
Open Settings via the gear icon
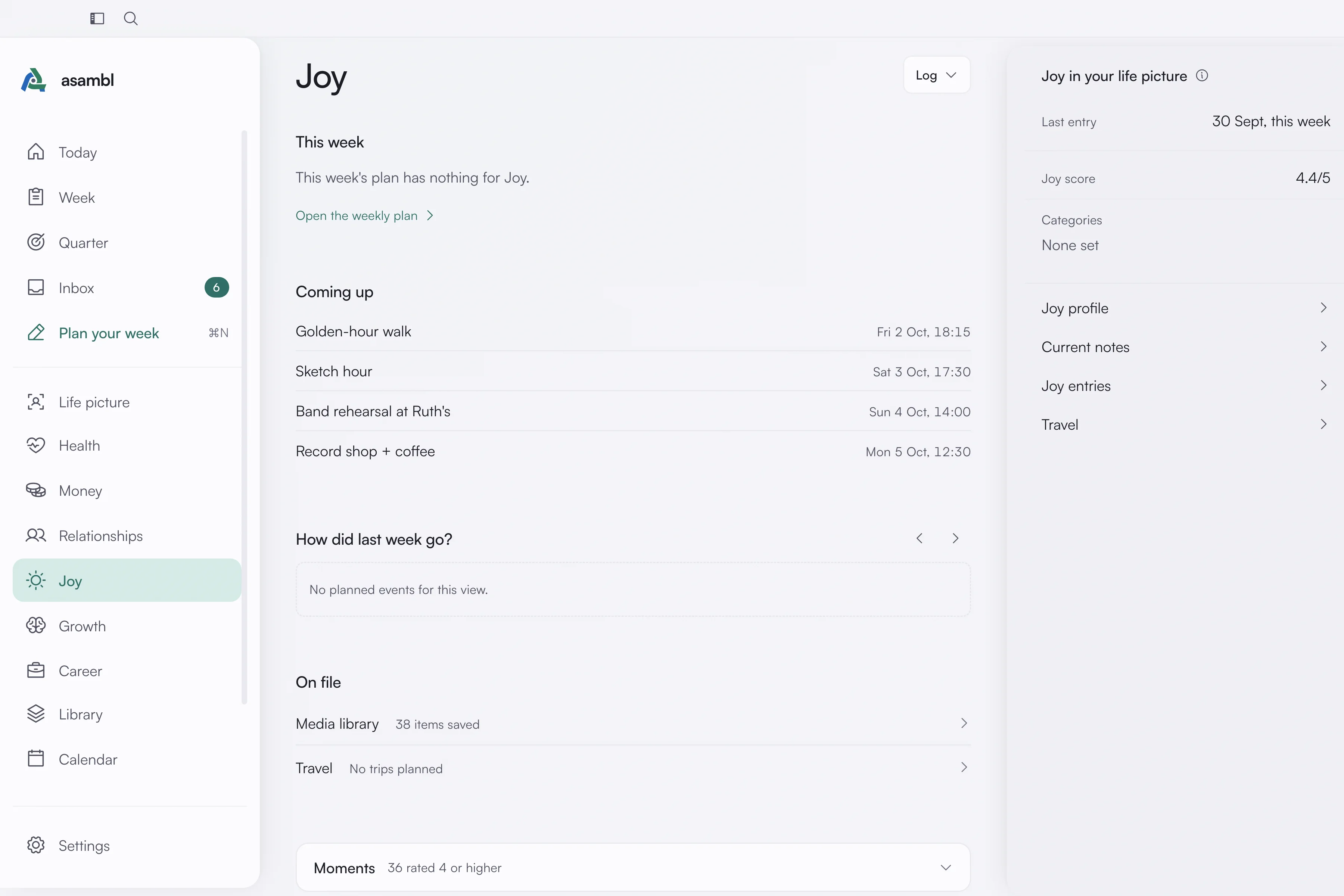pos(36,845)
